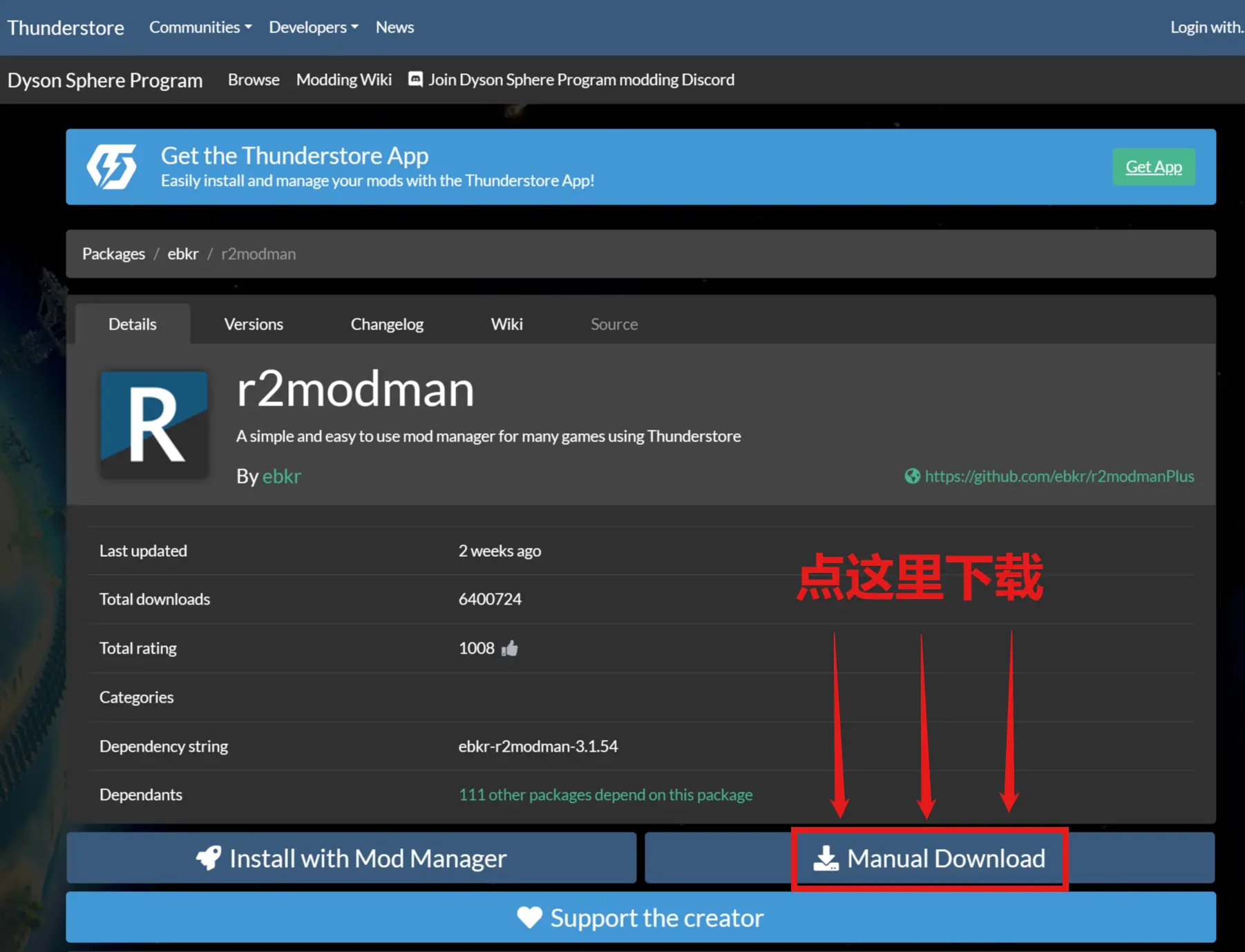1245x952 pixels.
Task: Click the Thunderstore brand title
Action: [x=66, y=28]
